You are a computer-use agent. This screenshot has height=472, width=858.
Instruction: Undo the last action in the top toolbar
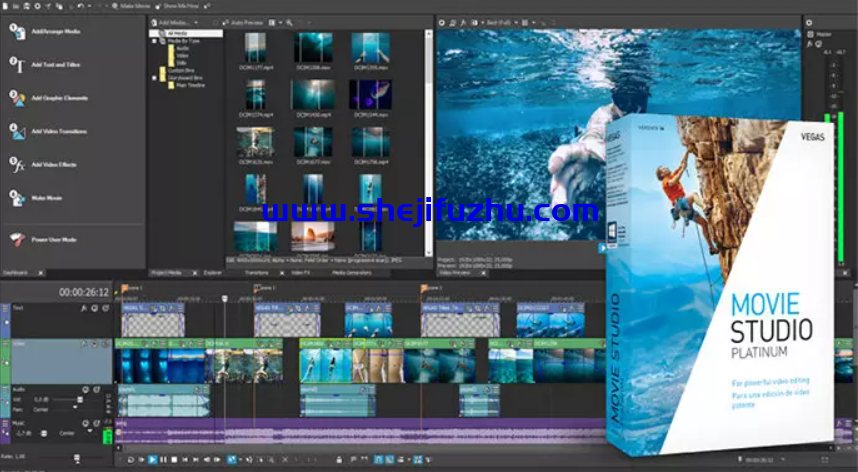[x=80, y=6]
